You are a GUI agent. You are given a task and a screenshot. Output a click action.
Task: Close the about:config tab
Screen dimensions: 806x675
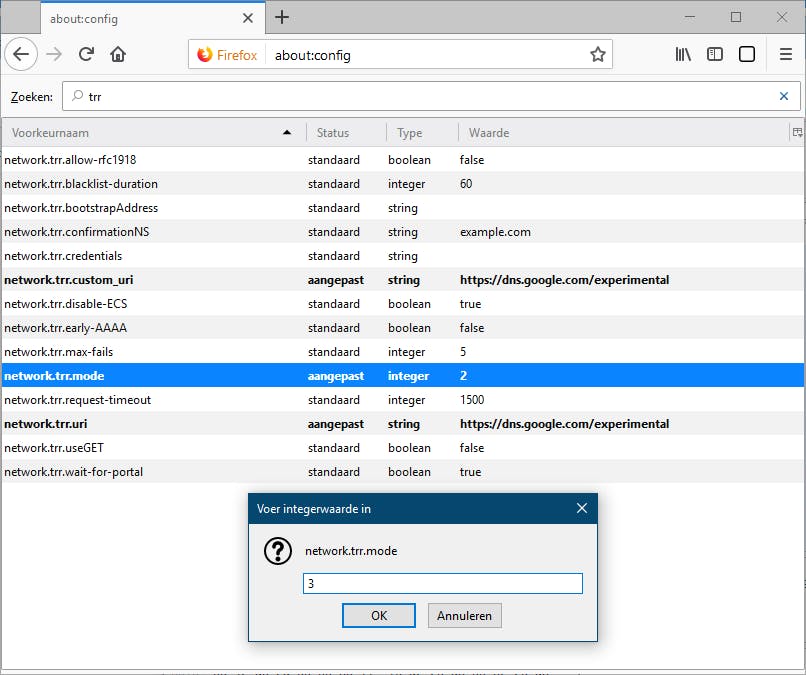248,19
